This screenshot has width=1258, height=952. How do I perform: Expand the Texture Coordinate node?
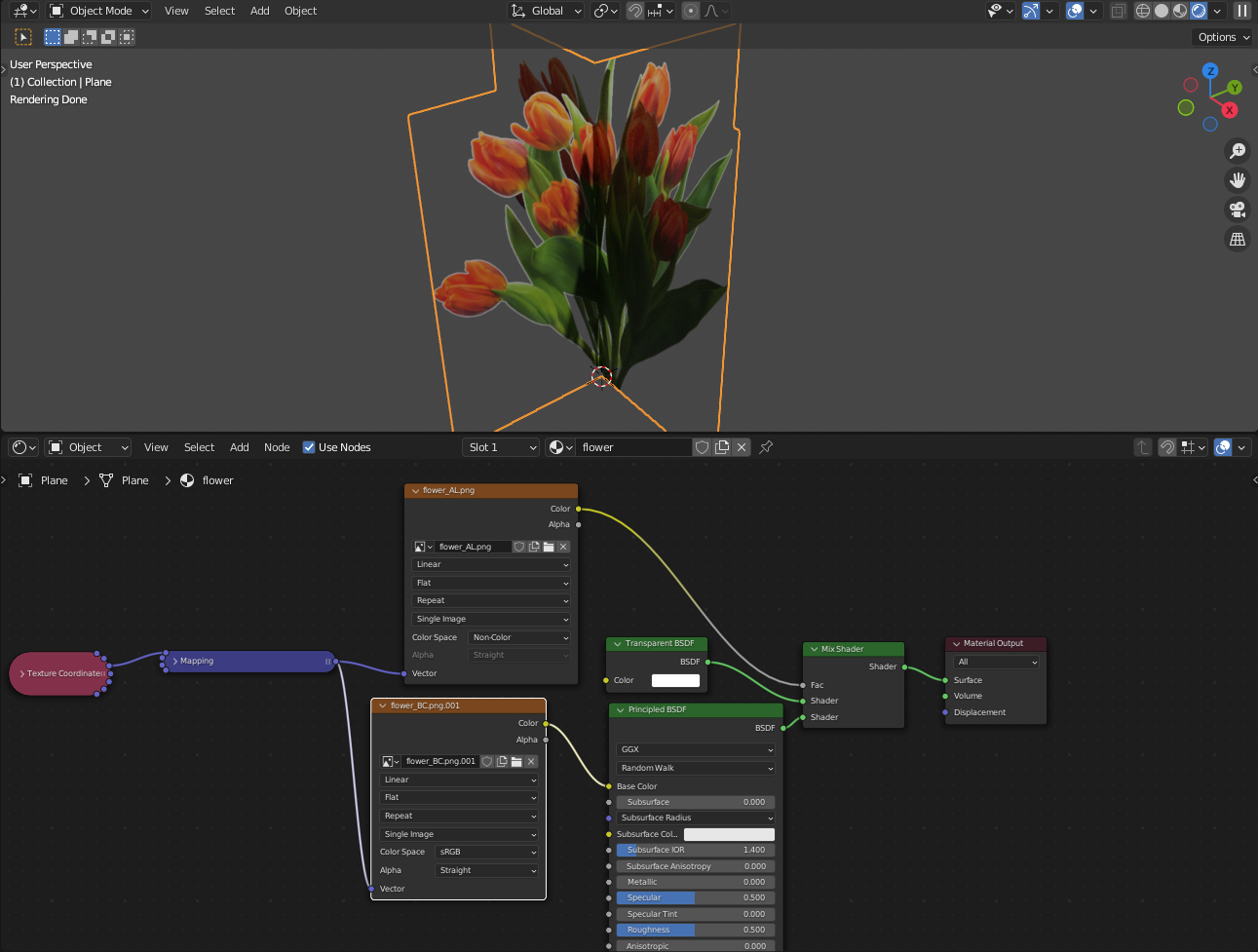click(22, 673)
